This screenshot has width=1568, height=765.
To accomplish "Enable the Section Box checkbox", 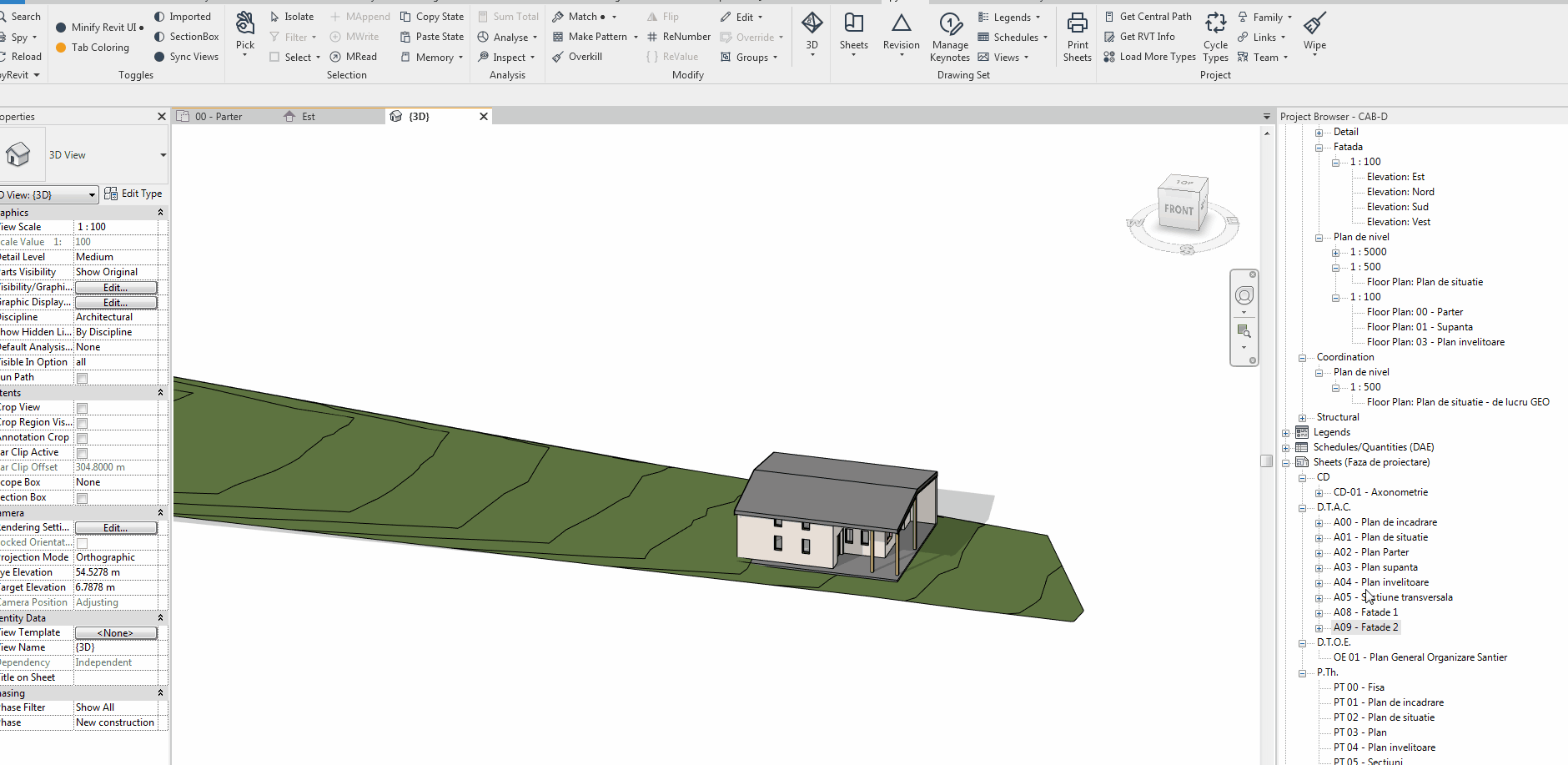I will [x=82, y=497].
